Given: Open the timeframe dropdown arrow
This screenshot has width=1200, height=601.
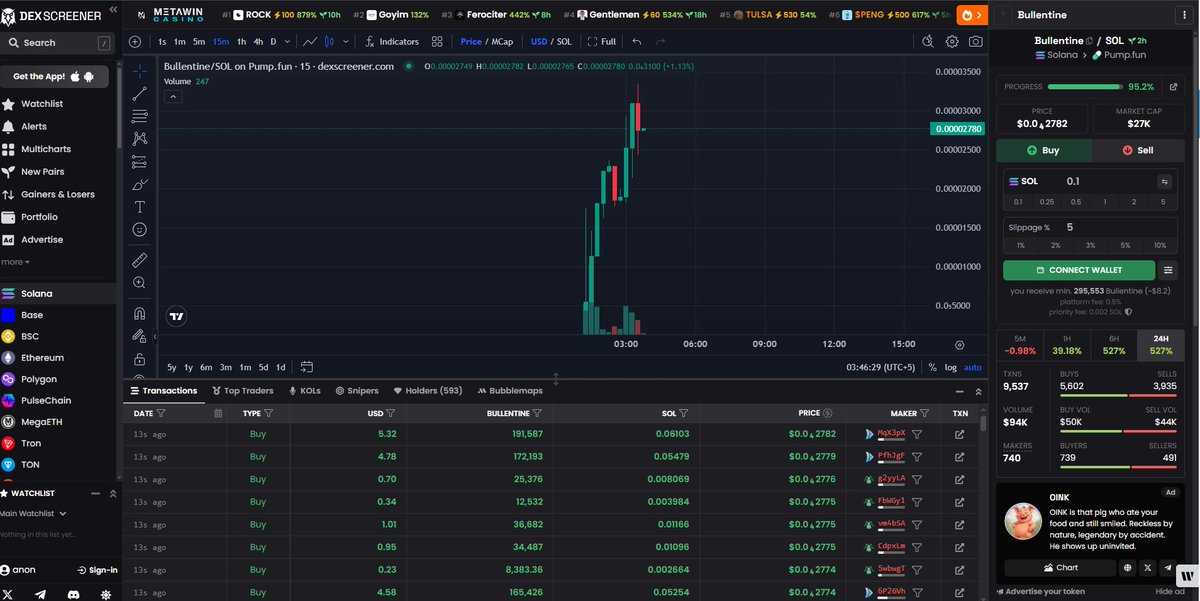Looking at the screenshot, I should click(287, 42).
